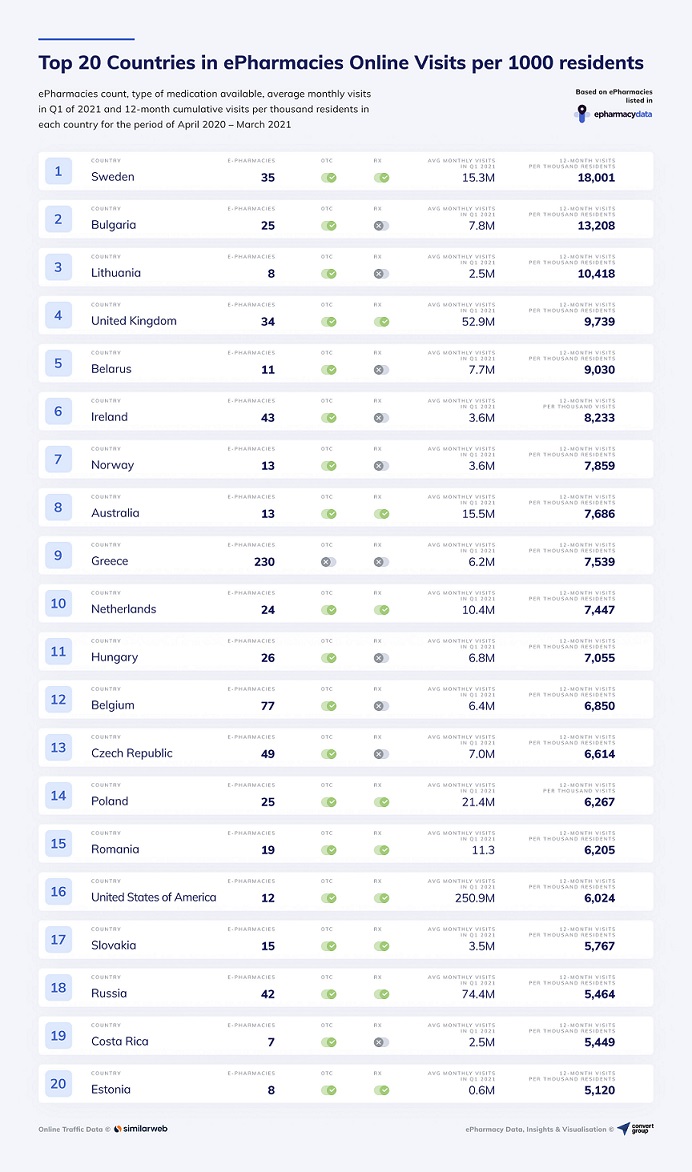Enable the RX switch for Ireland
692x1172 pixels.
[381, 418]
